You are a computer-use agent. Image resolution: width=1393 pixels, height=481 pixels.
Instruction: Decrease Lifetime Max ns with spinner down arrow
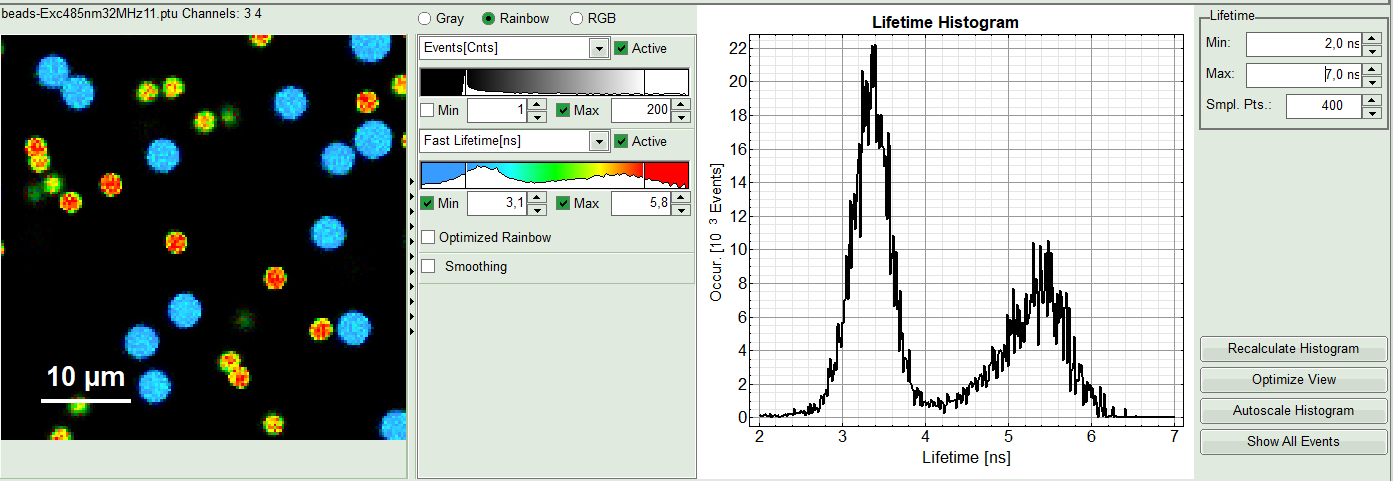tap(1371, 81)
